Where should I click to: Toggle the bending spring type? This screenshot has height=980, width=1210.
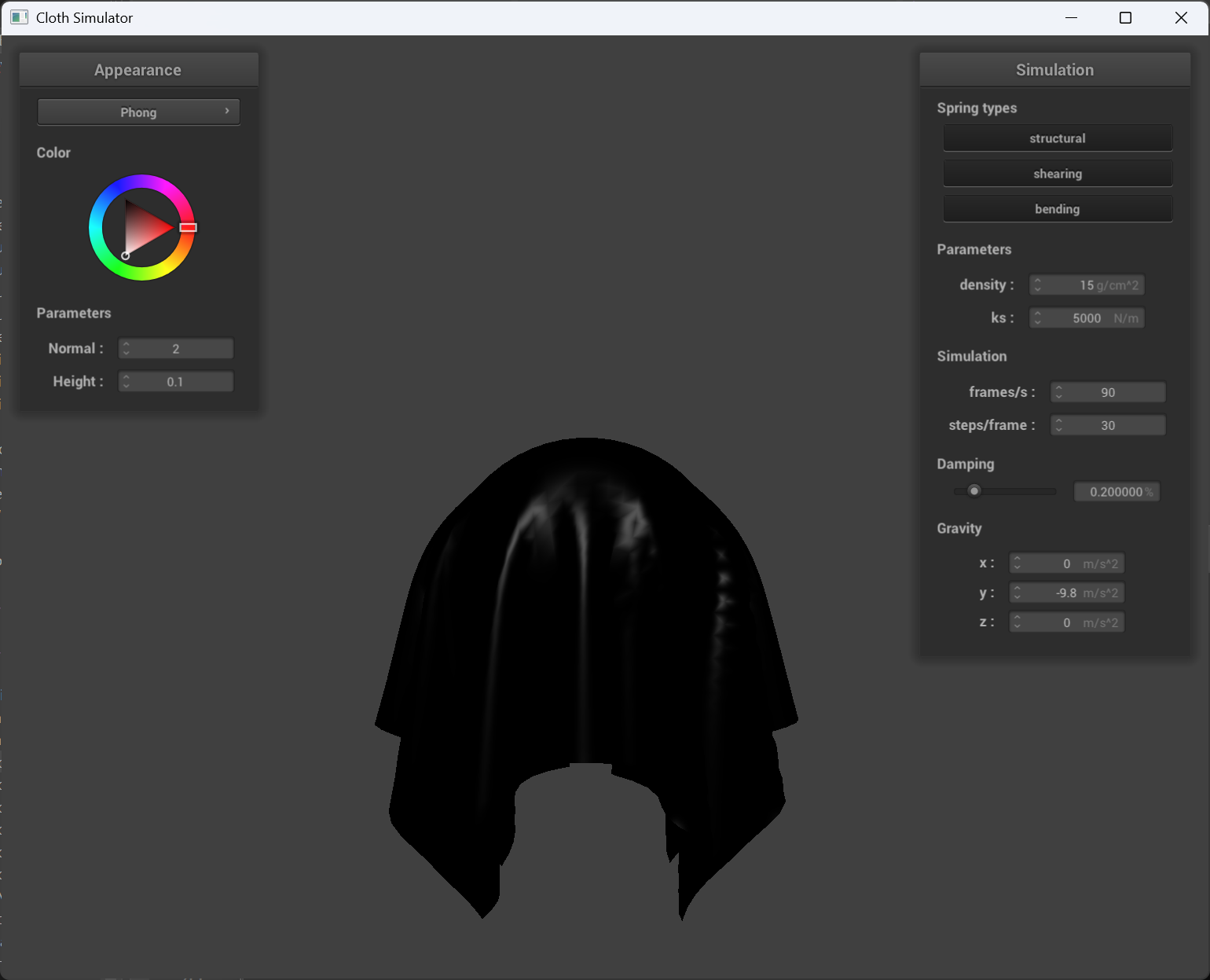tap(1058, 209)
